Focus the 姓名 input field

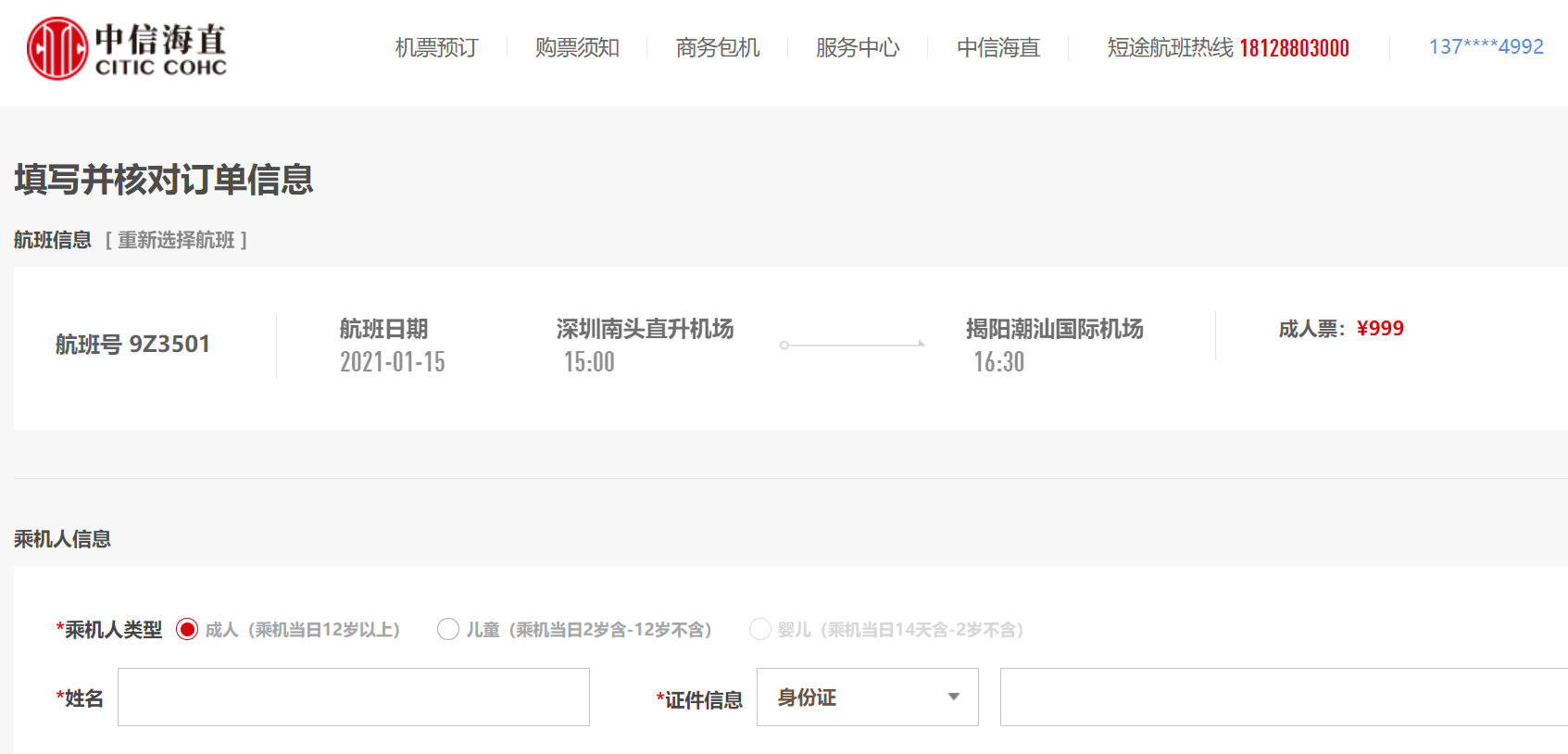pyautogui.click(x=354, y=697)
